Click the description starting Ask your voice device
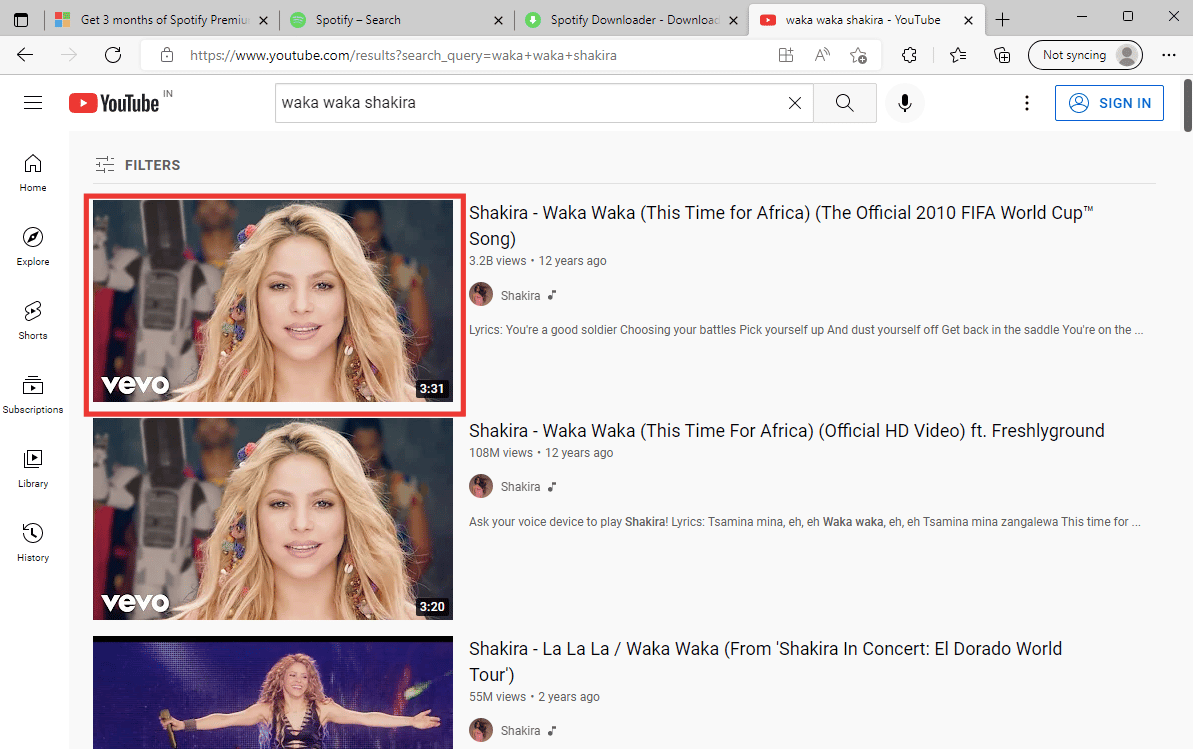 point(804,522)
